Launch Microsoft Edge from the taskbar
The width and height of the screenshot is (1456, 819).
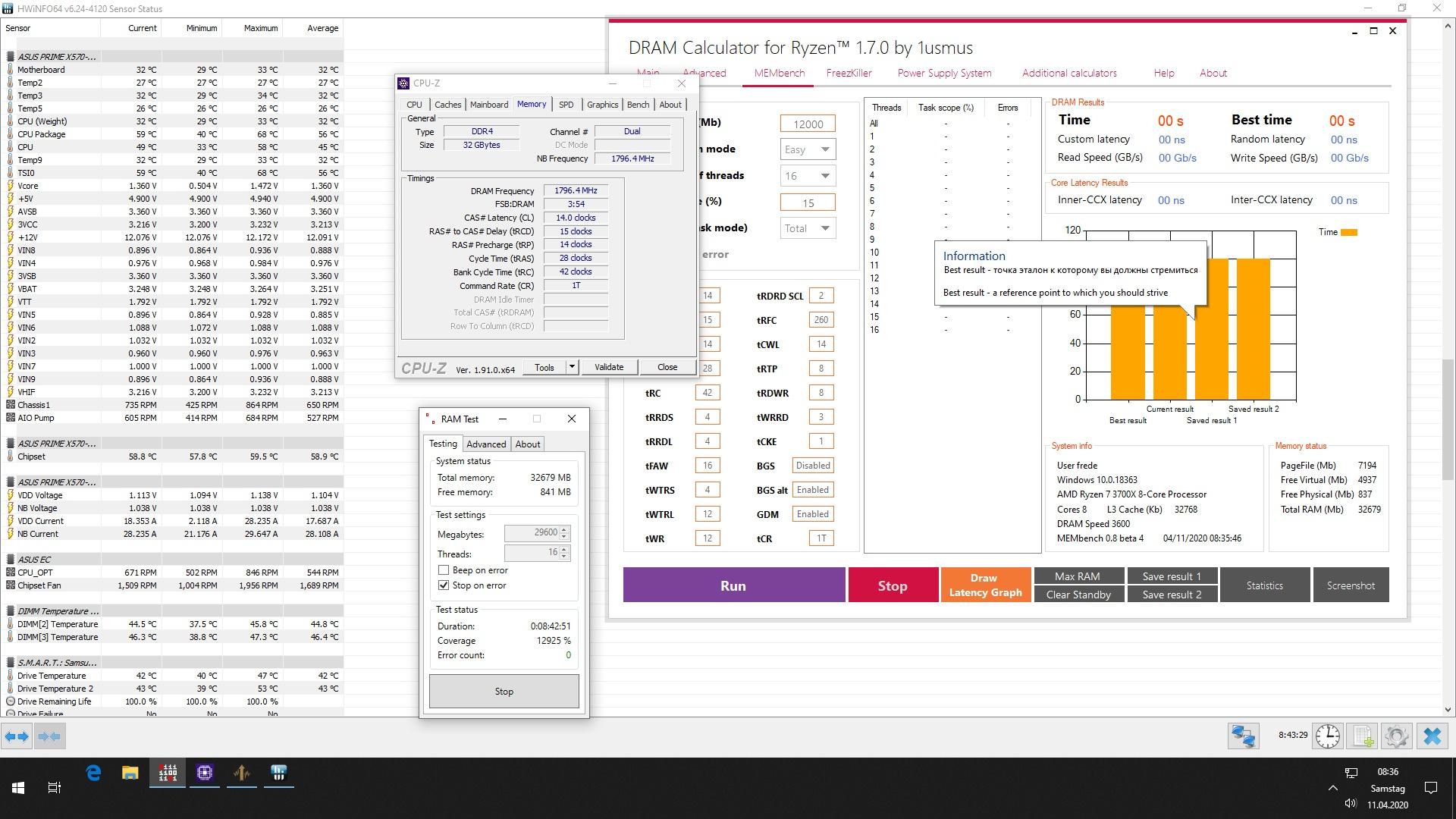[x=93, y=773]
